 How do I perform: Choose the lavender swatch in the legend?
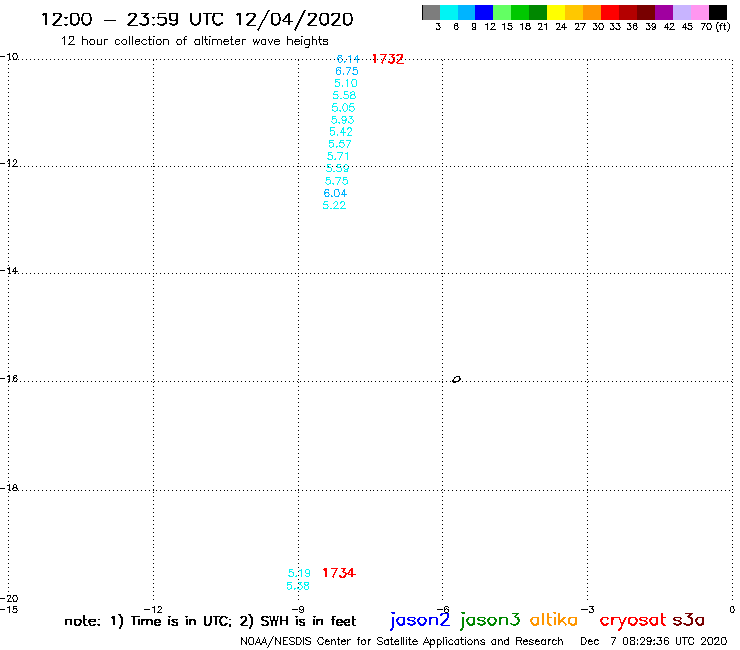click(682, 13)
